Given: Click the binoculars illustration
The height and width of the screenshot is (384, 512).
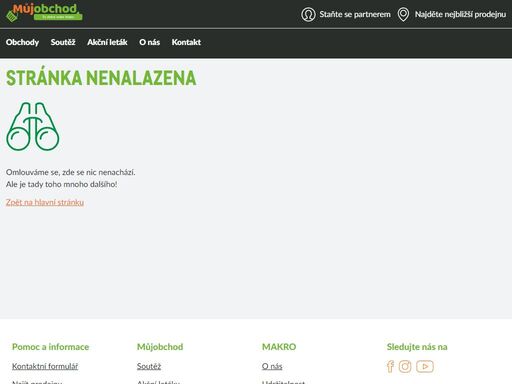Looking at the screenshot, I should click(x=33, y=126).
